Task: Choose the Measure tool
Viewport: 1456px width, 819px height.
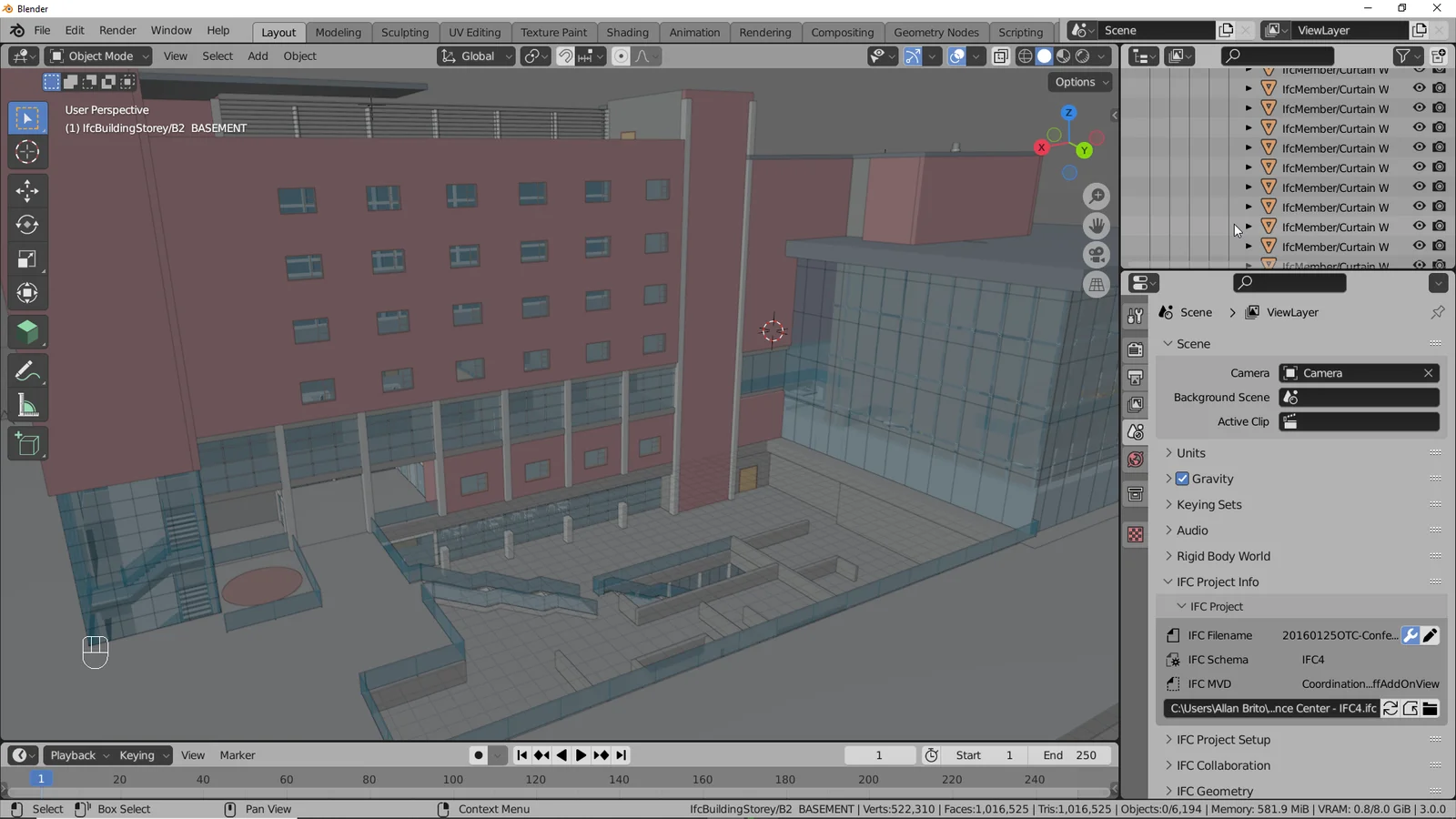Action: pos(27,406)
